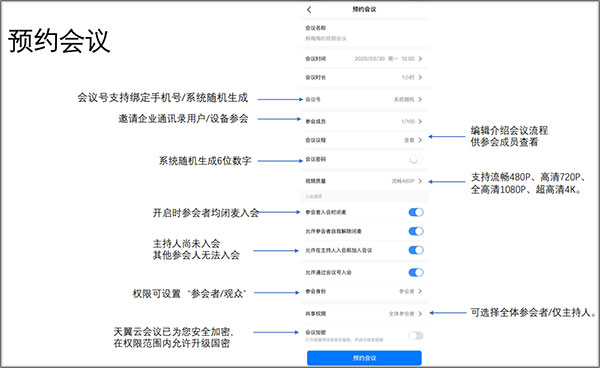Tap the 会议时间 date value text
The image size is (600, 368).
(x=385, y=59)
